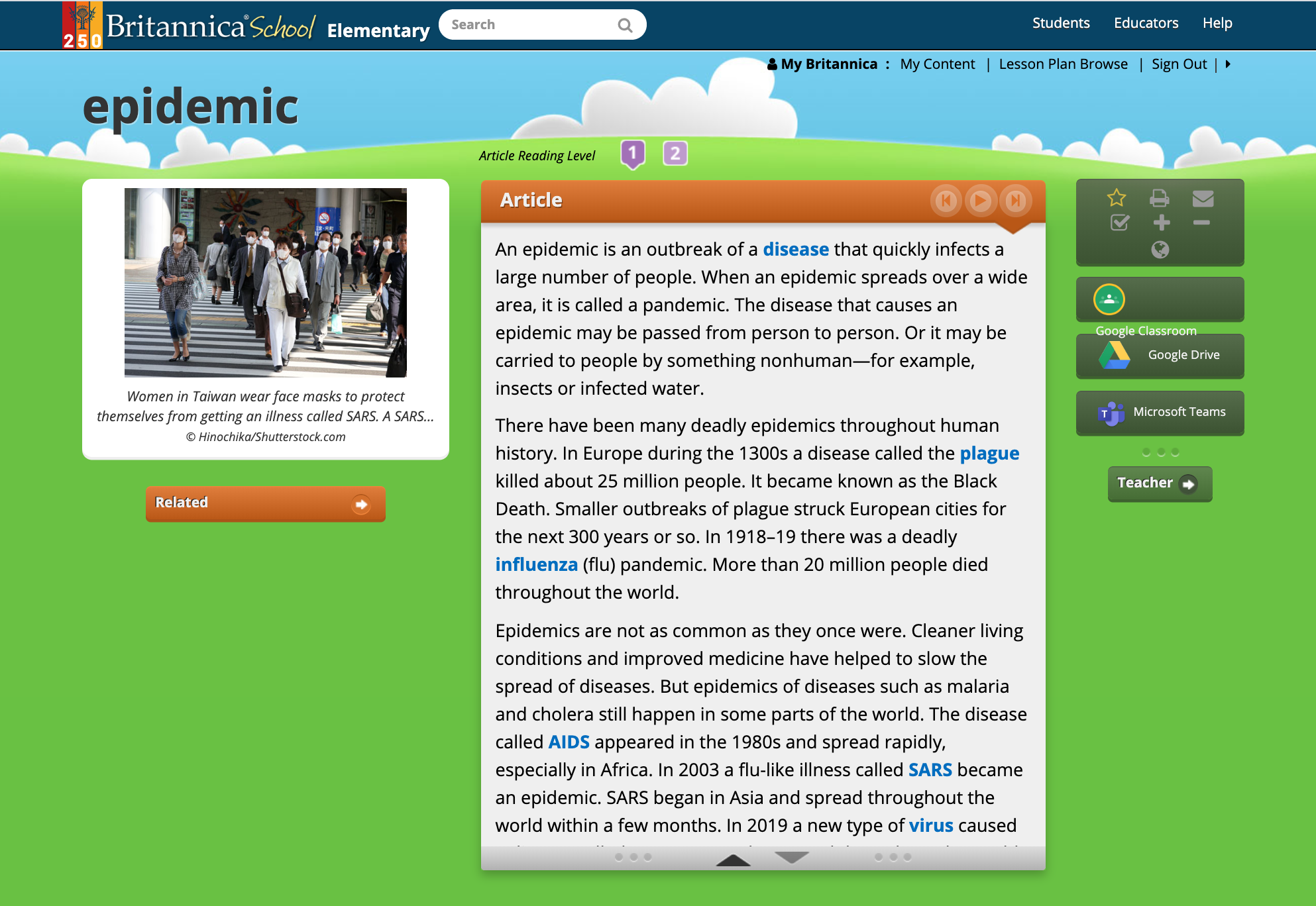Screen dimensions: 1316x906
Task: Click Sign Out
Action: [x=1179, y=64]
